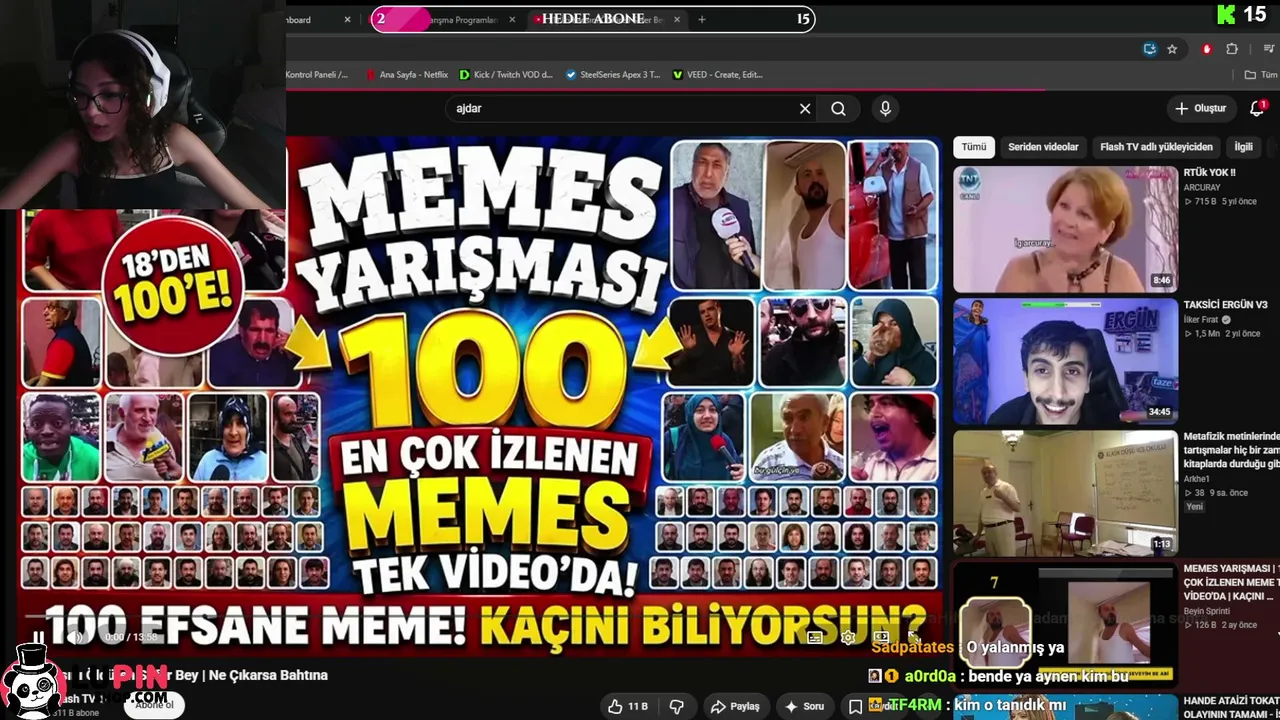Click the red extension icon in toolbar
The image size is (1280, 720).
pyautogui.click(x=1207, y=49)
